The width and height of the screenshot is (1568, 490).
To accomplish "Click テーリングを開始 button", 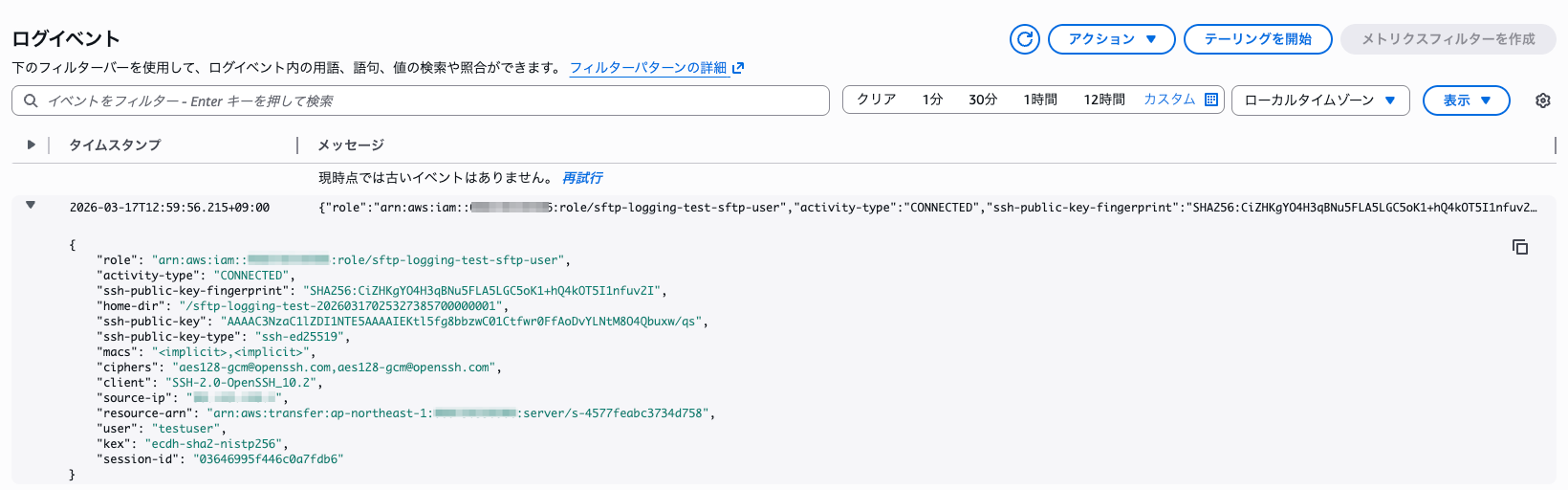I will 1257,39.
